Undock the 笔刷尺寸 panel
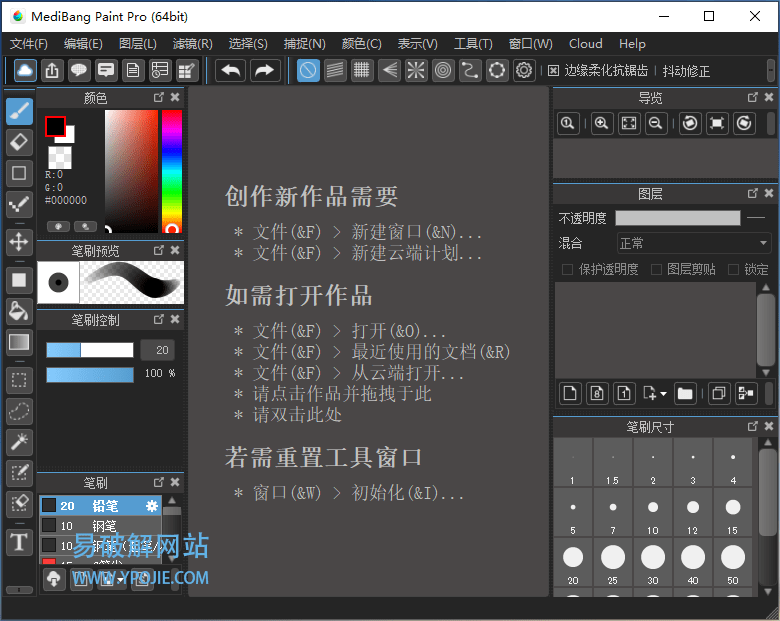 753,426
